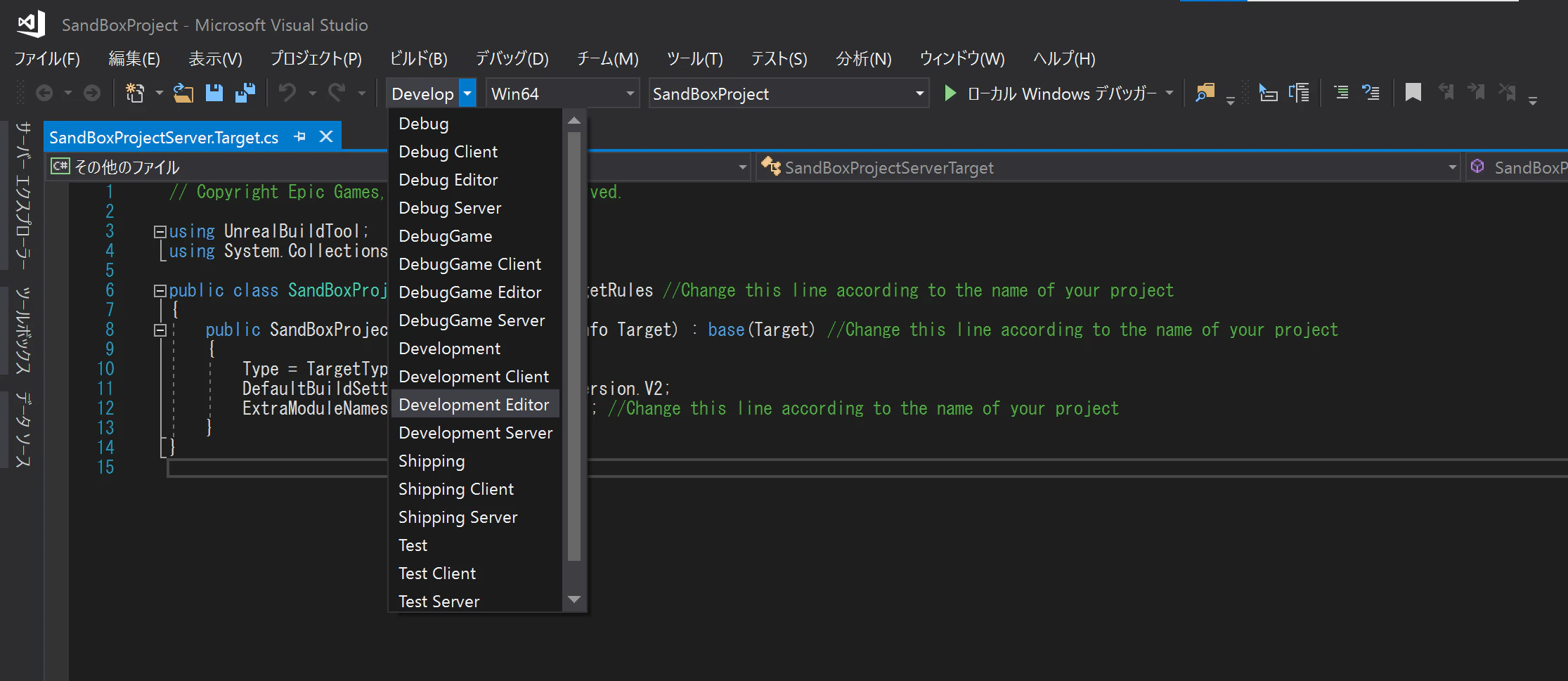The image size is (1568, 681).
Task: Open the Win64 platform dropdown
Action: click(x=562, y=93)
